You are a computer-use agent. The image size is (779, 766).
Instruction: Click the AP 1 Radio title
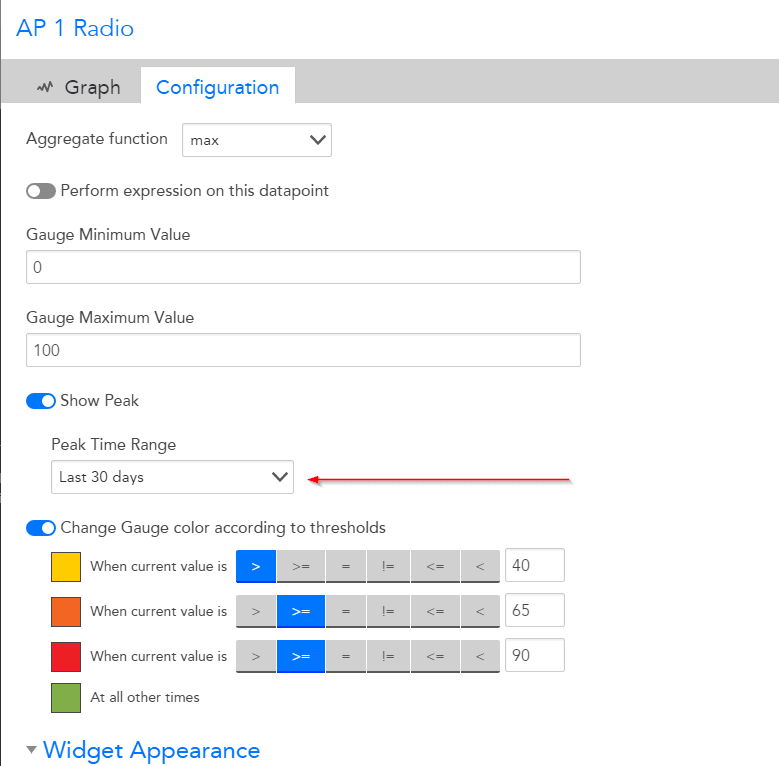[x=75, y=28]
